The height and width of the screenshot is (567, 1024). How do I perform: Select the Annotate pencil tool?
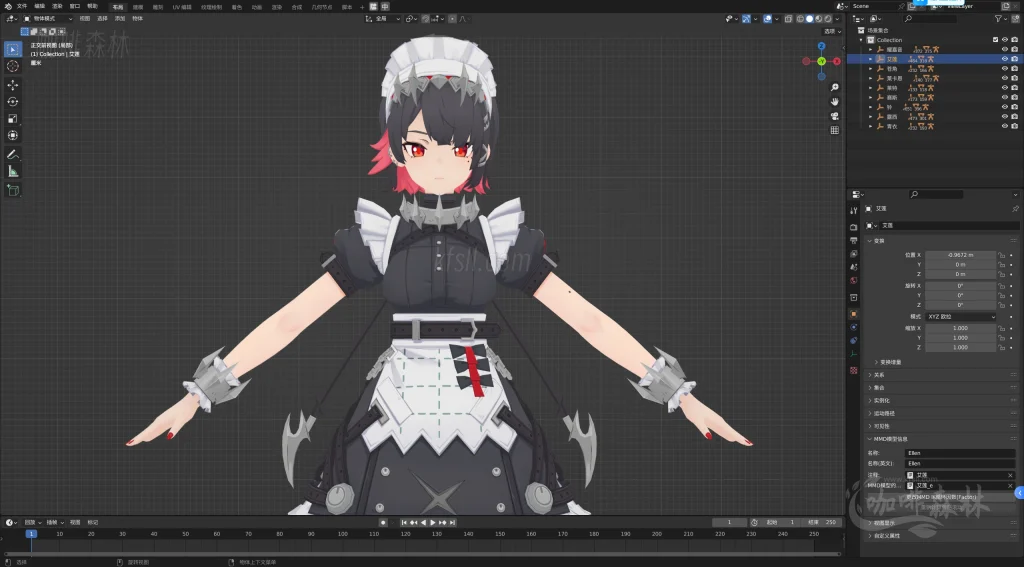tap(12, 155)
